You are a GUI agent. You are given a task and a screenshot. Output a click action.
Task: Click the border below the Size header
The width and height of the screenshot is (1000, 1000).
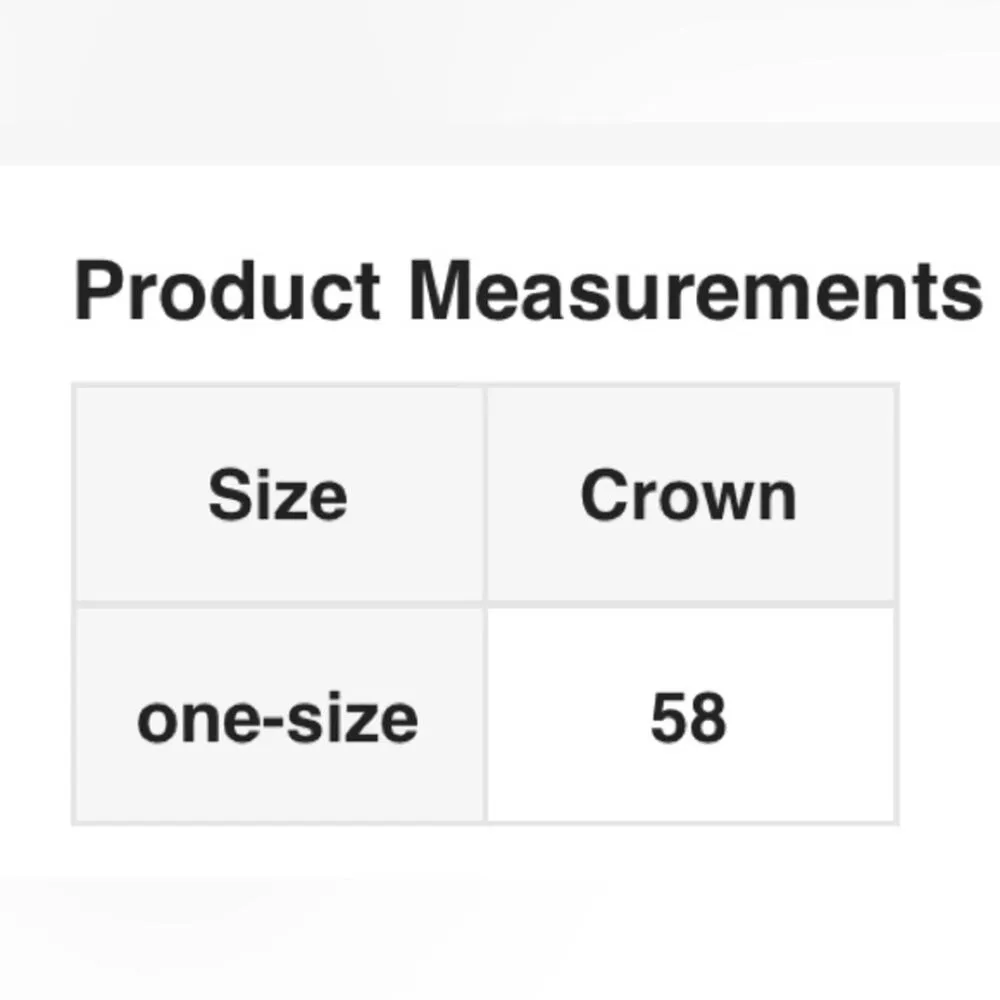pos(278,604)
